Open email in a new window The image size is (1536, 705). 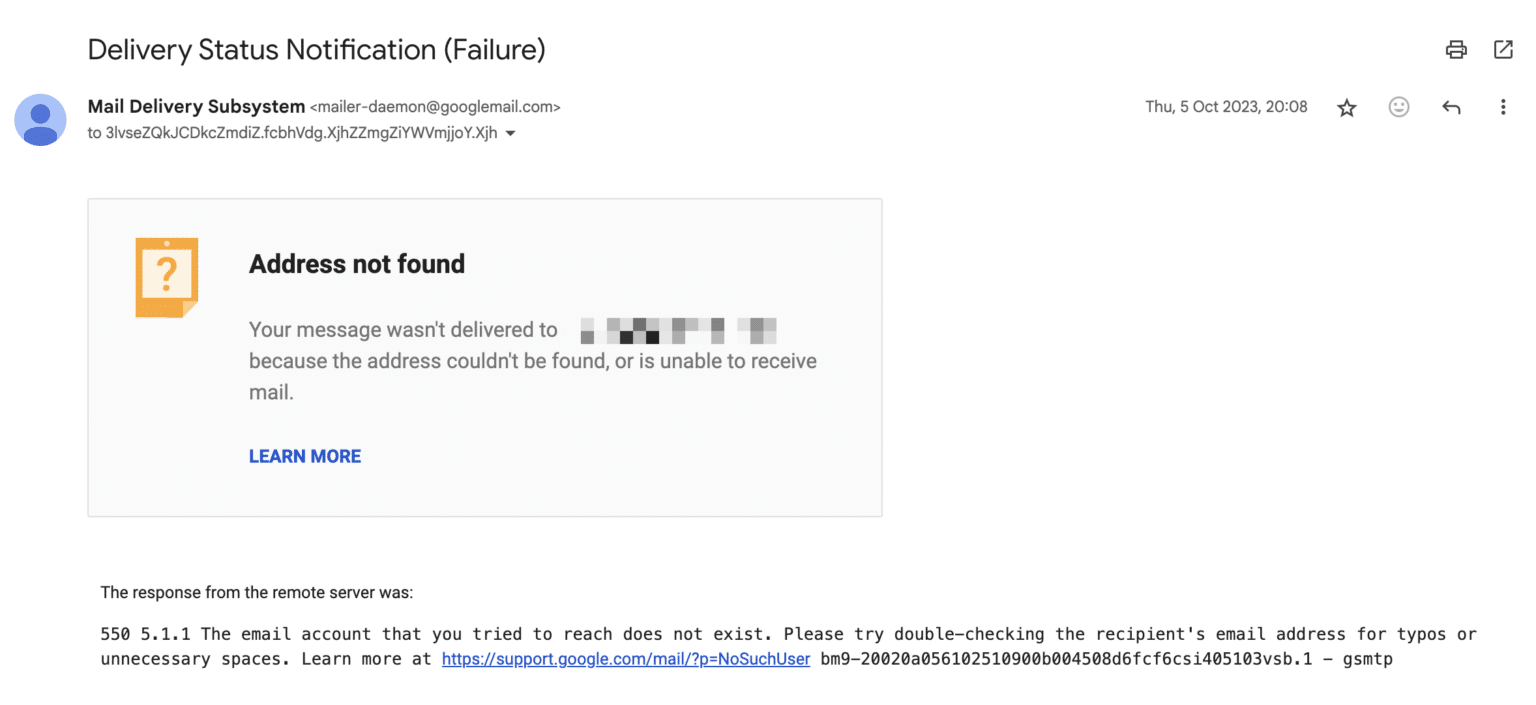click(x=1503, y=49)
